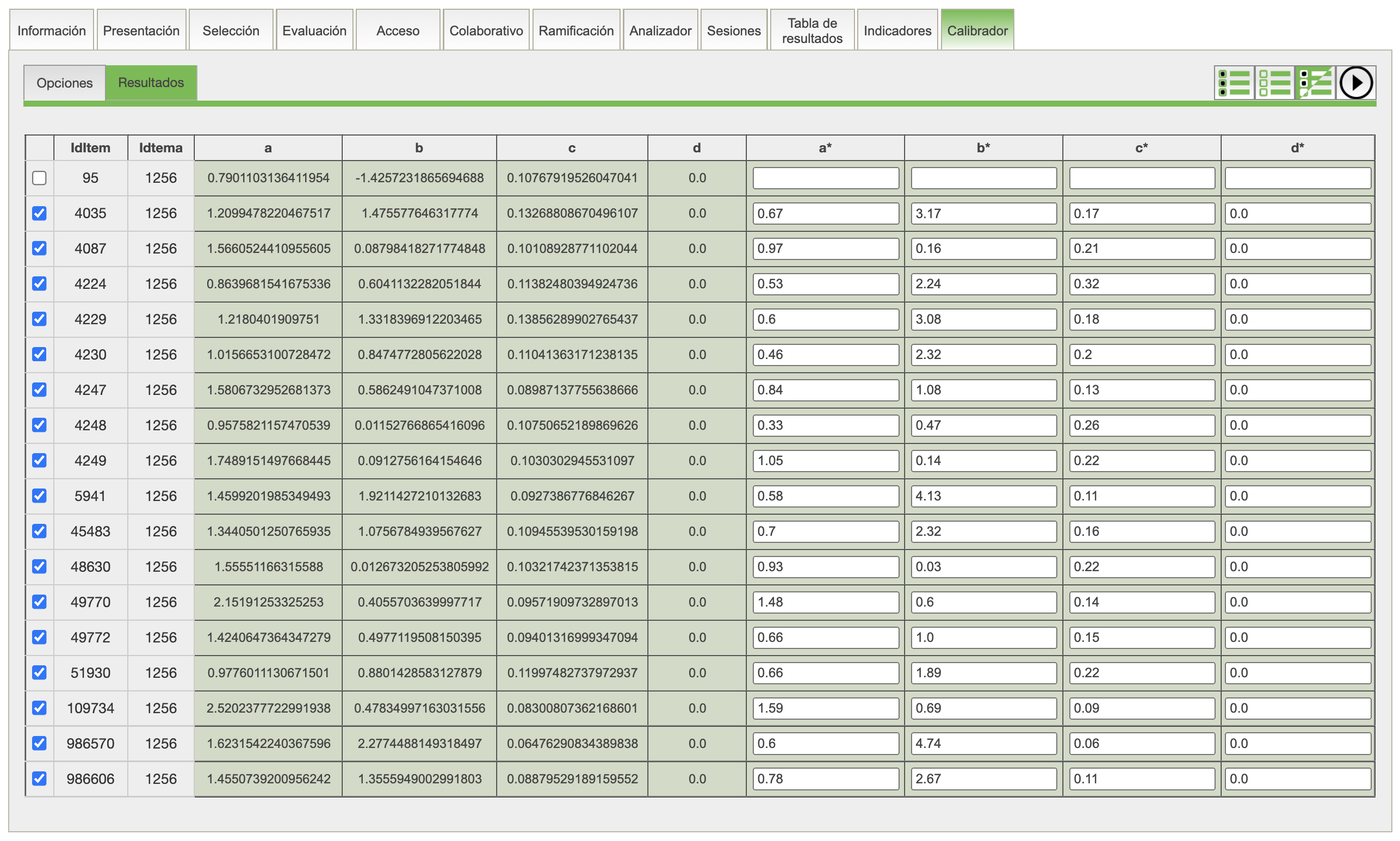Viewport: 1400px width, 841px height.
Task: Click the deselect all items icon
Action: [1274, 83]
